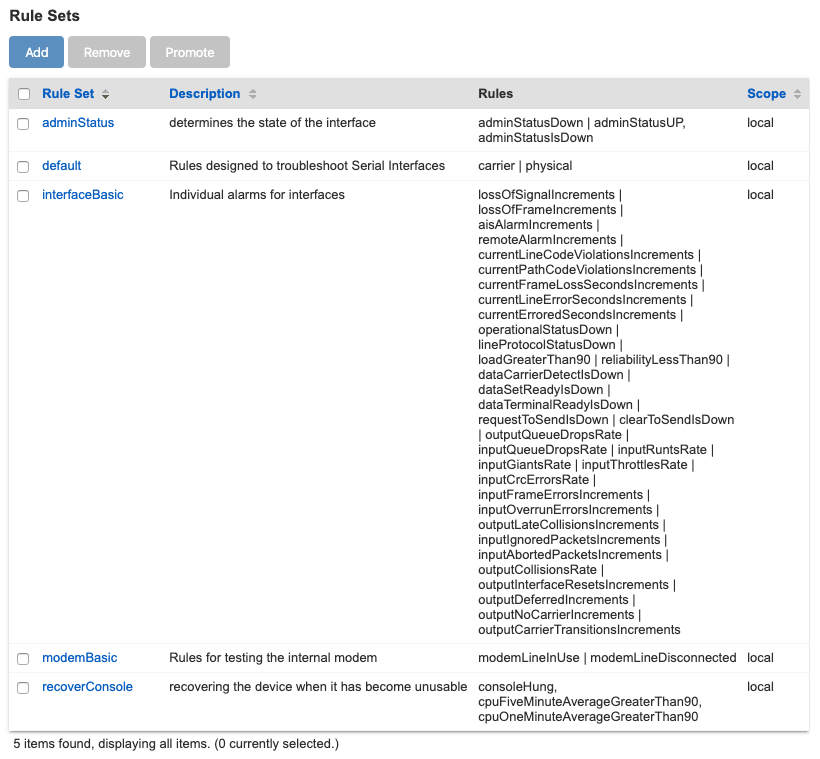Toggle the select-all header checkbox
The height and width of the screenshot is (759, 820).
tap(23, 94)
